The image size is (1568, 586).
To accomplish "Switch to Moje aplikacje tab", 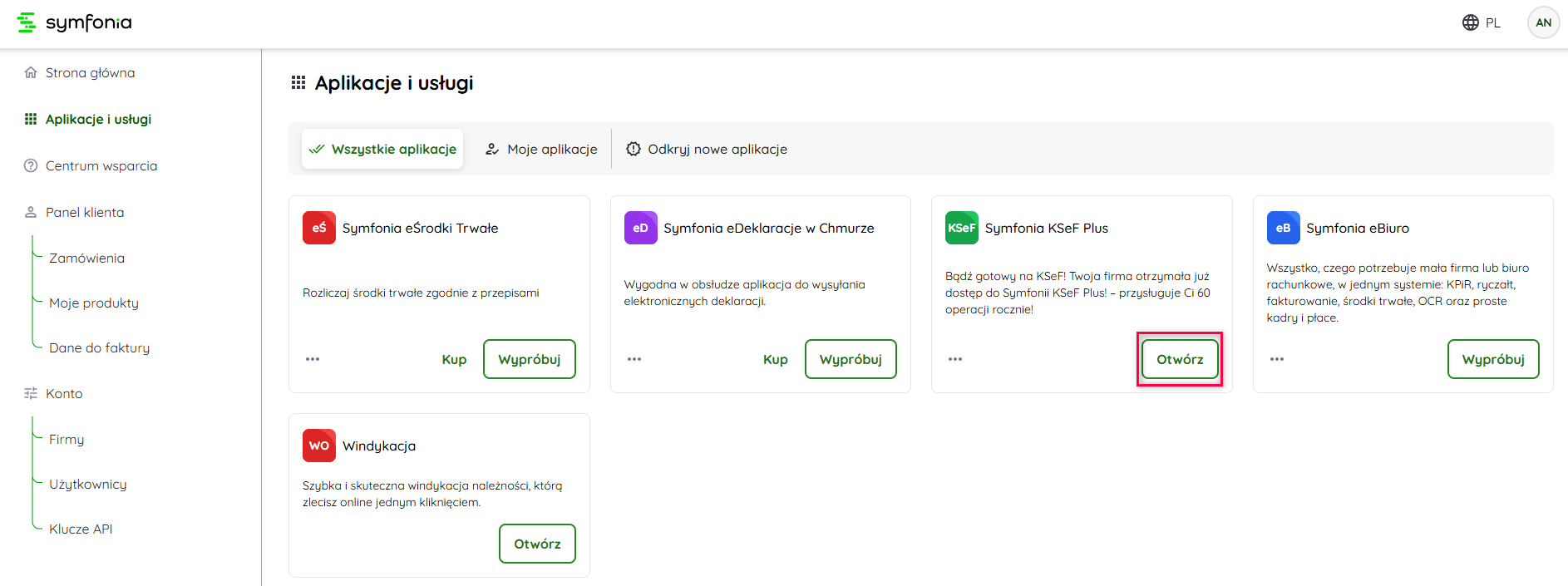I will 541,150.
